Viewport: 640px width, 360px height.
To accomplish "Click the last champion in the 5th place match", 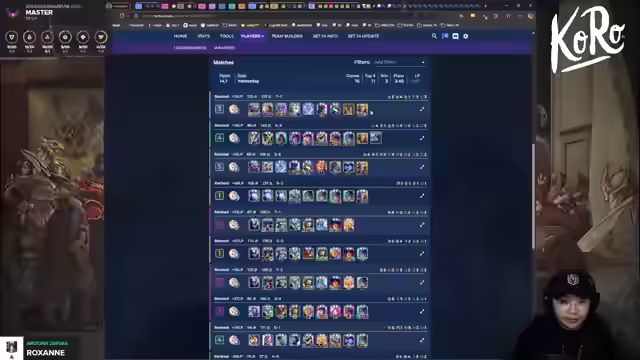I will click(x=362, y=167).
